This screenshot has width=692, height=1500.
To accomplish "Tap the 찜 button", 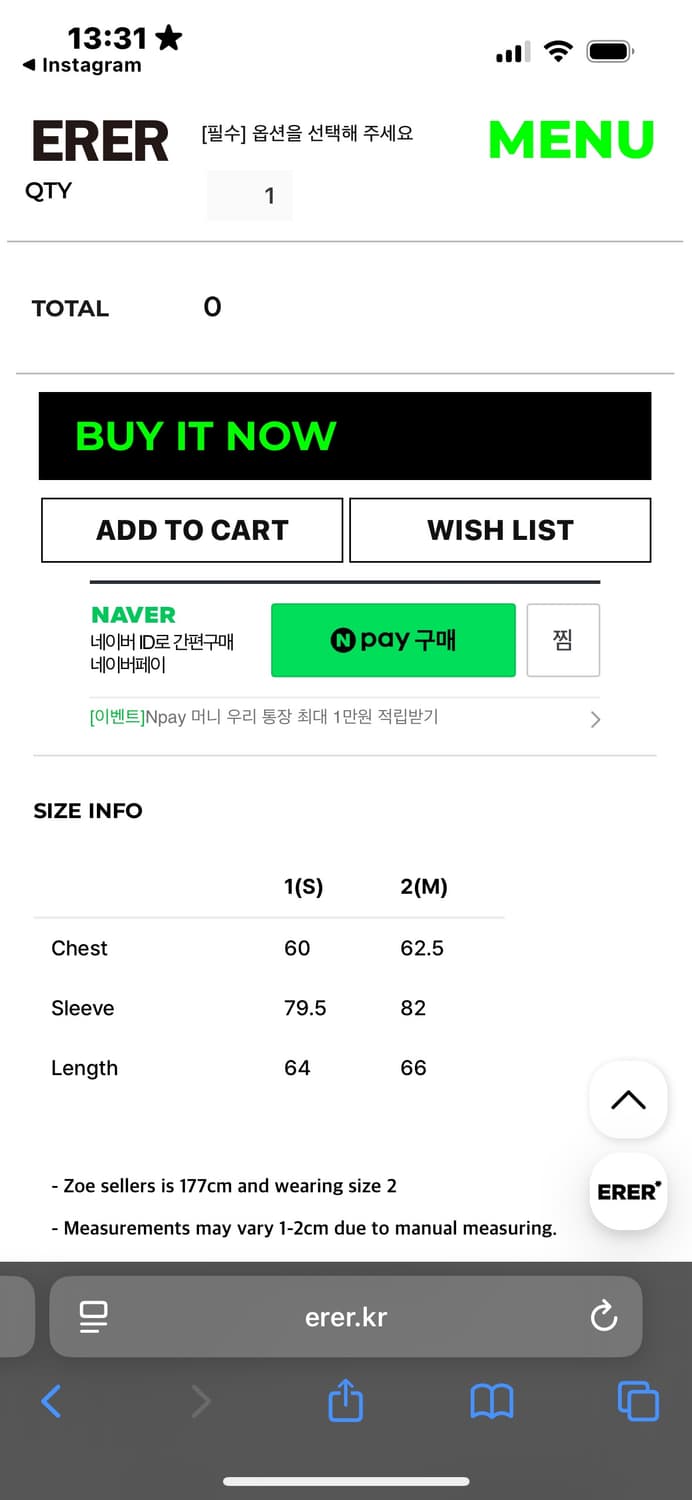I will tap(563, 640).
